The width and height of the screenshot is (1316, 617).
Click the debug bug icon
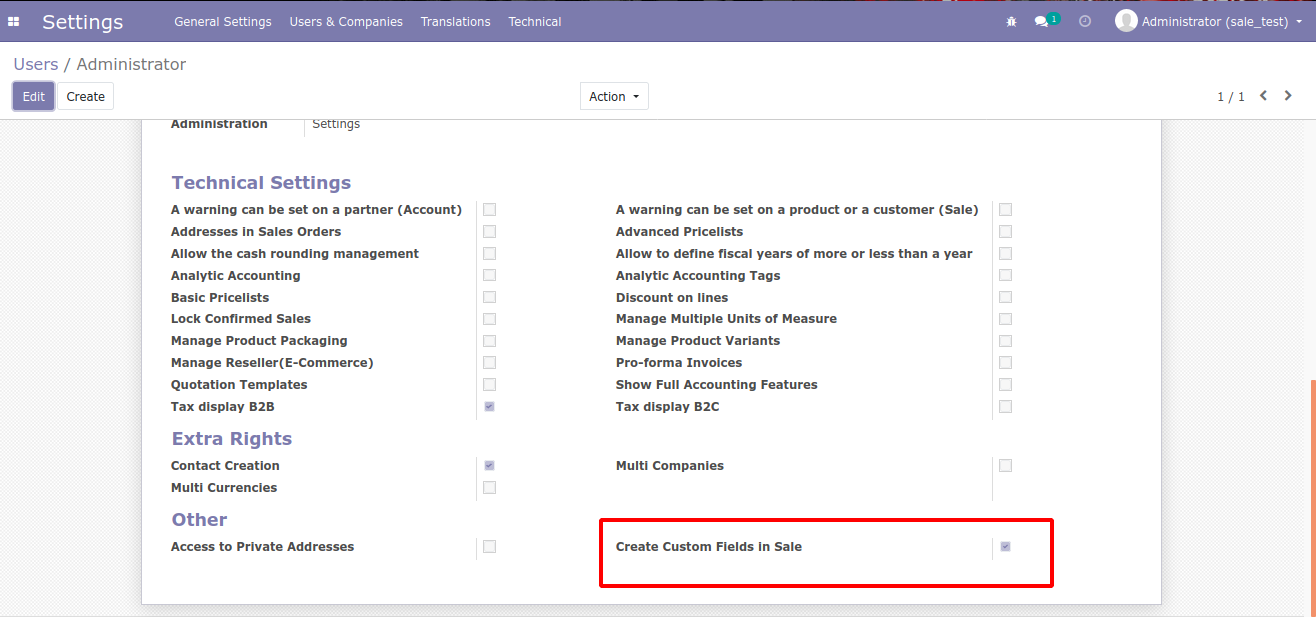[x=1011, y=21]
